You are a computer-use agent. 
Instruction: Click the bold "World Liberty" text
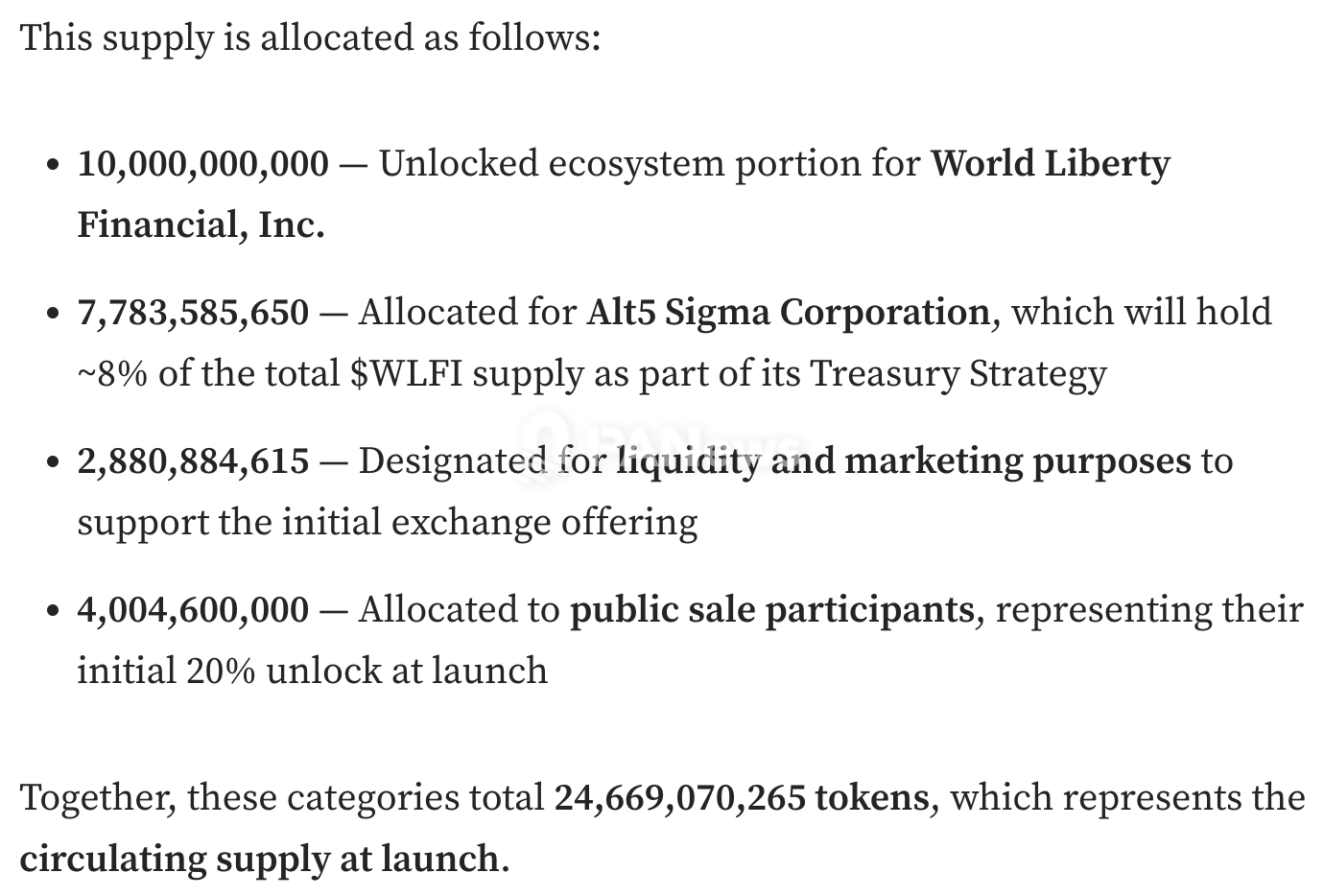pyautogui.click(x=1051, y=164)
